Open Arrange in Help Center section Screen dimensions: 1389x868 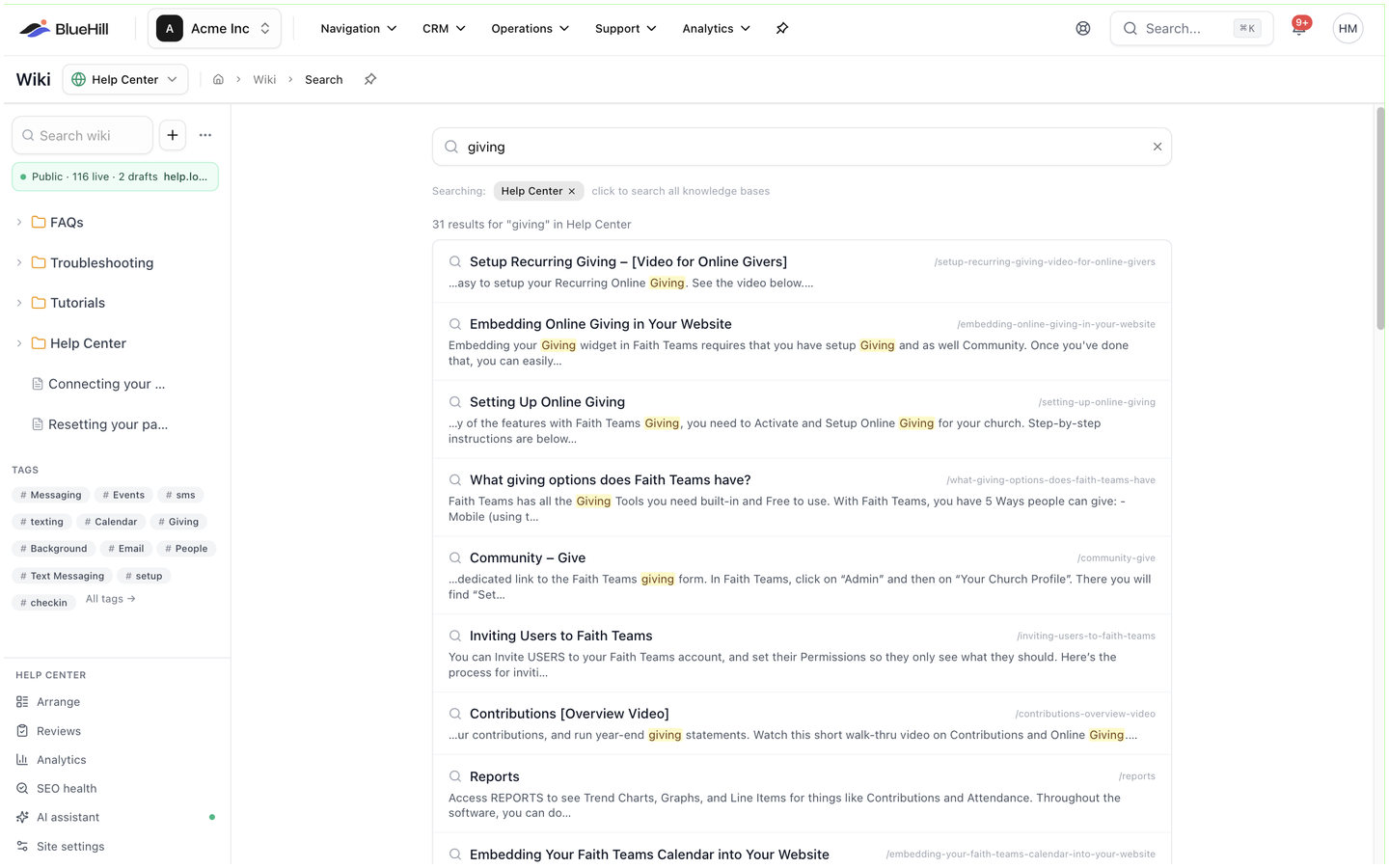pos(58,702)
